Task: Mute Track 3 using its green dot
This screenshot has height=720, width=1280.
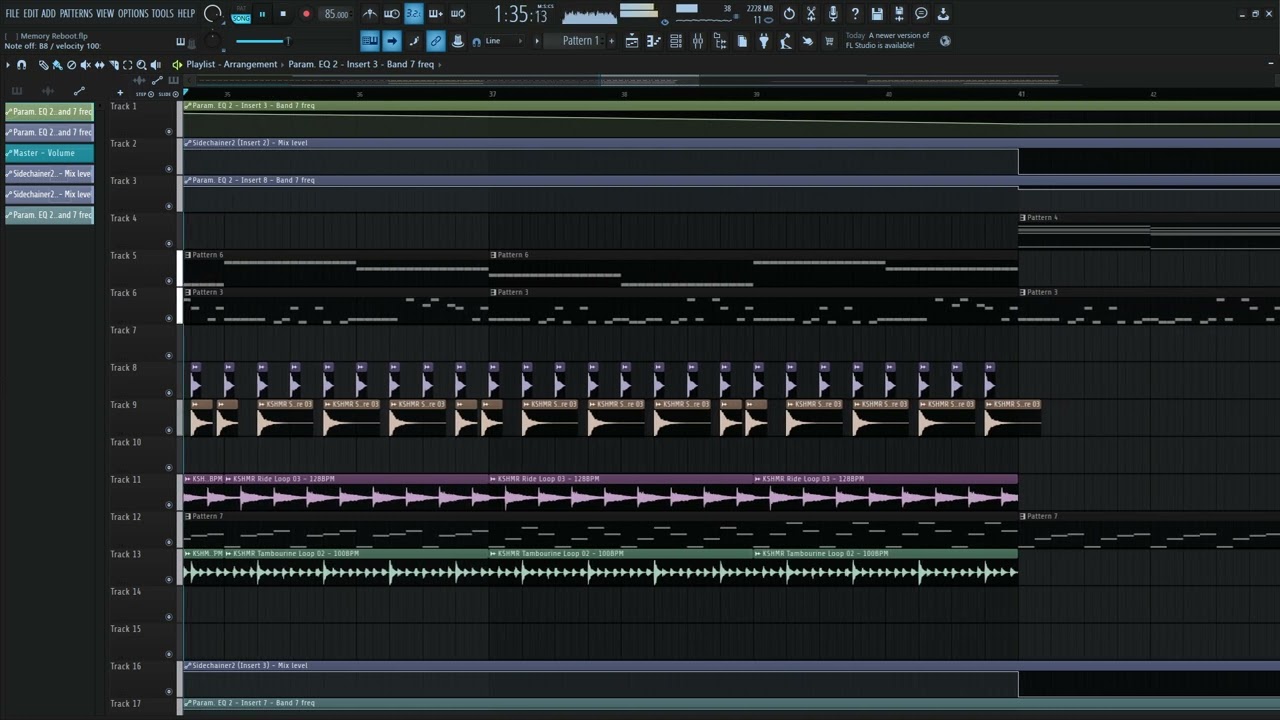Action: click(169, 206)
